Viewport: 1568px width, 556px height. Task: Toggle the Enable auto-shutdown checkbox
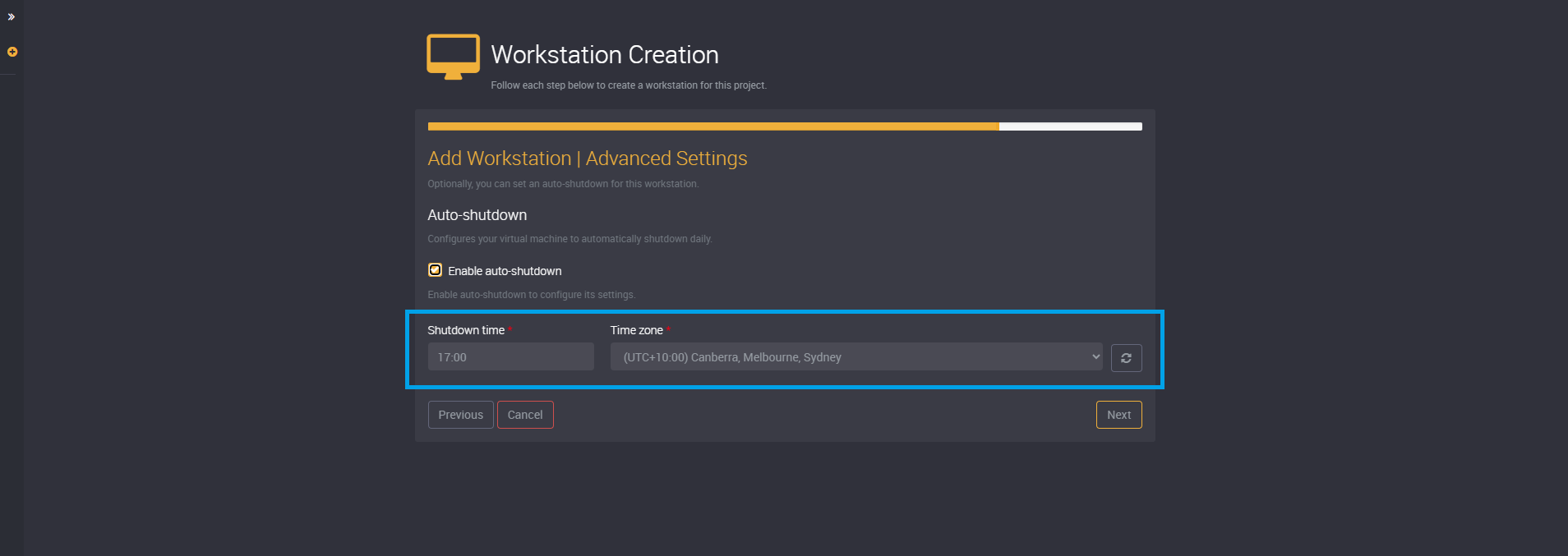(435, 270)
